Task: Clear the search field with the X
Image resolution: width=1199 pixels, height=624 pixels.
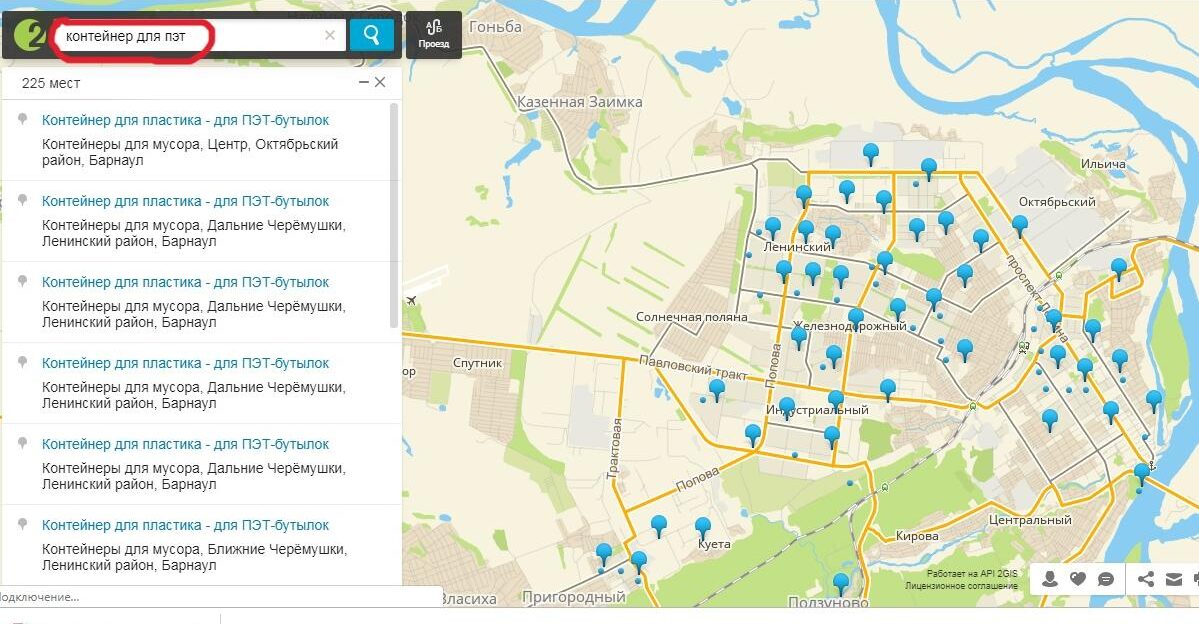Action: 330,35
